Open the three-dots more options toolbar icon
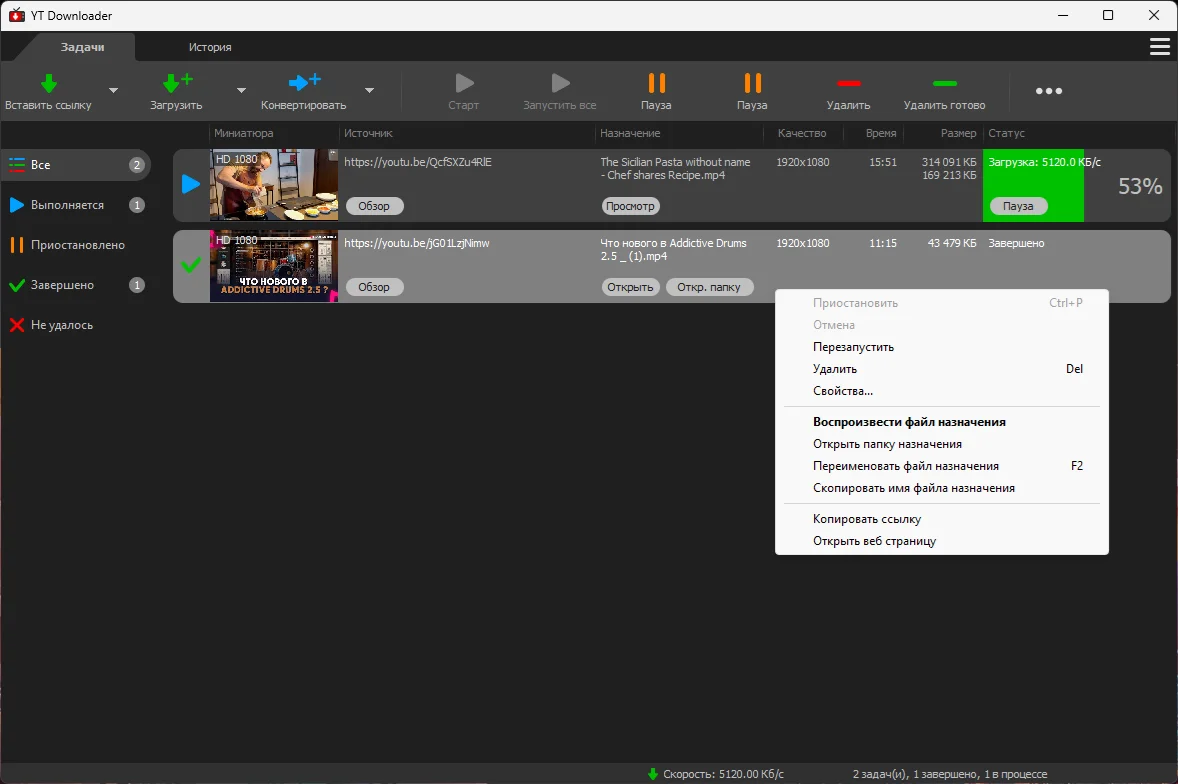This screenshot has height=784, width=1178. [1048, 91]
